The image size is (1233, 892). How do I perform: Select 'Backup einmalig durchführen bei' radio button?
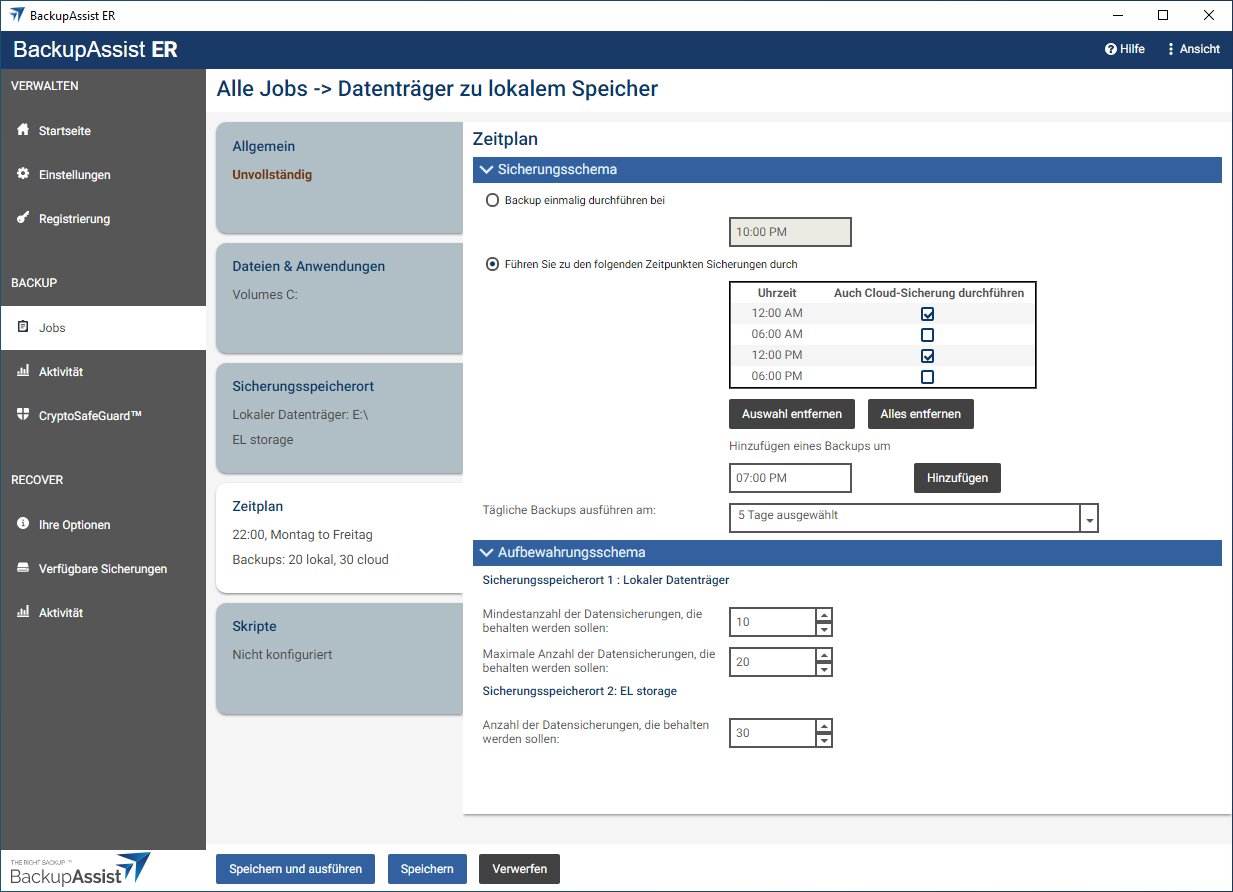pos(492,200)
